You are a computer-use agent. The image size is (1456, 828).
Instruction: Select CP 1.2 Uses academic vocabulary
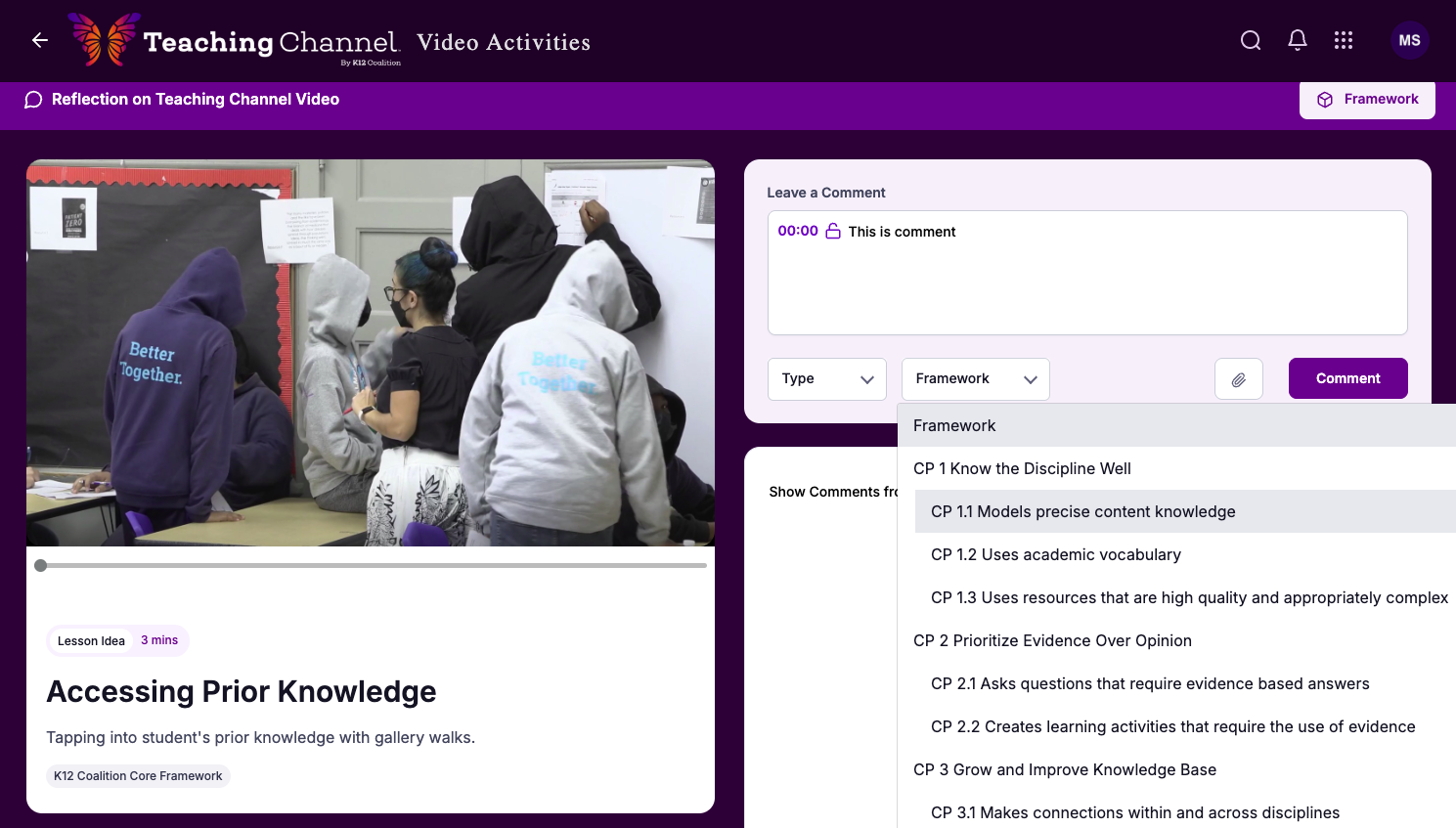[x=1055, y=555]
